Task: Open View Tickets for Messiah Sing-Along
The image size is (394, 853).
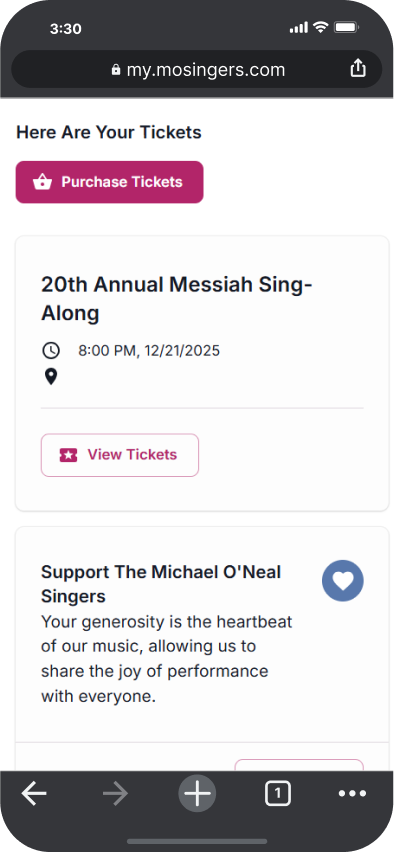Action: [x=120, y=455]
